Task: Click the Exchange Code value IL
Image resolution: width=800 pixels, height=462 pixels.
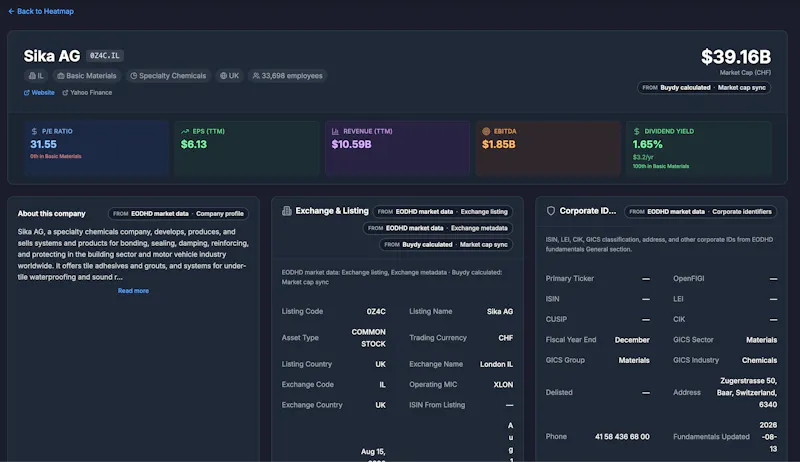Action: [382, 384]
